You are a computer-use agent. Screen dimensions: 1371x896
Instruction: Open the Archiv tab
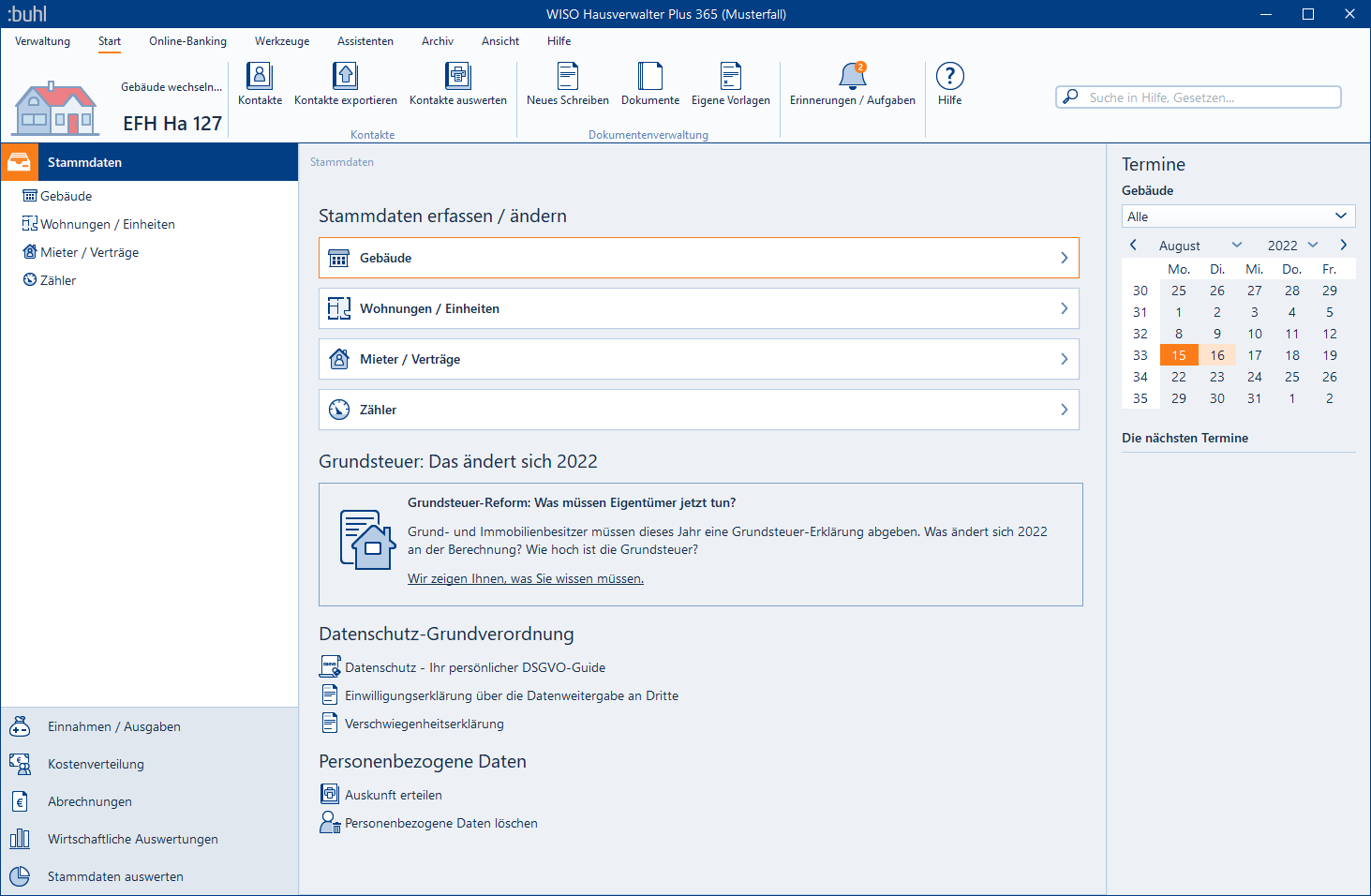[x=438, y=41]
